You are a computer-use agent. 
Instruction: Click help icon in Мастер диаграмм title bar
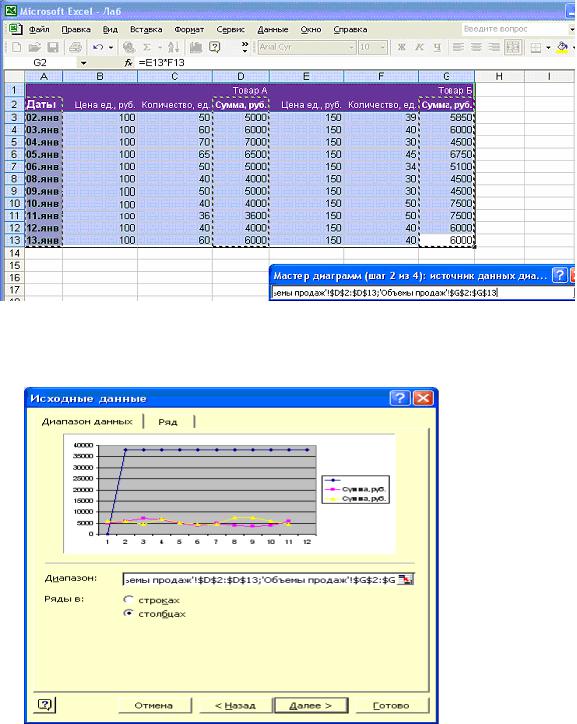coord(559,276)
